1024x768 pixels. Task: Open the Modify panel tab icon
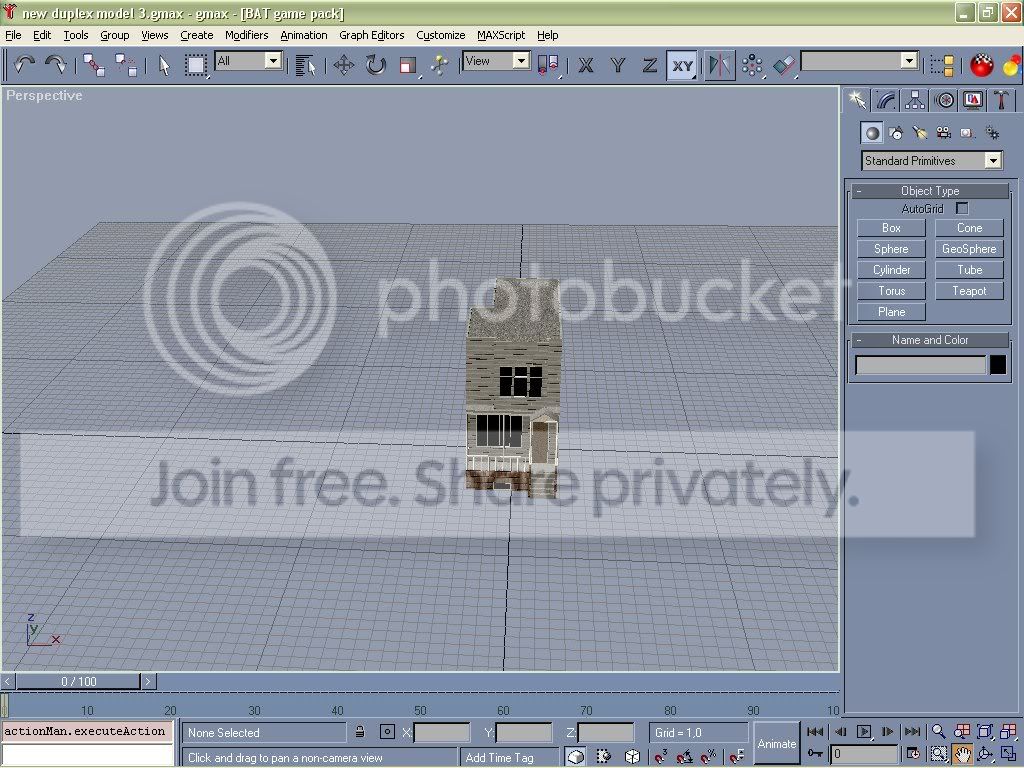pos(886,100)
